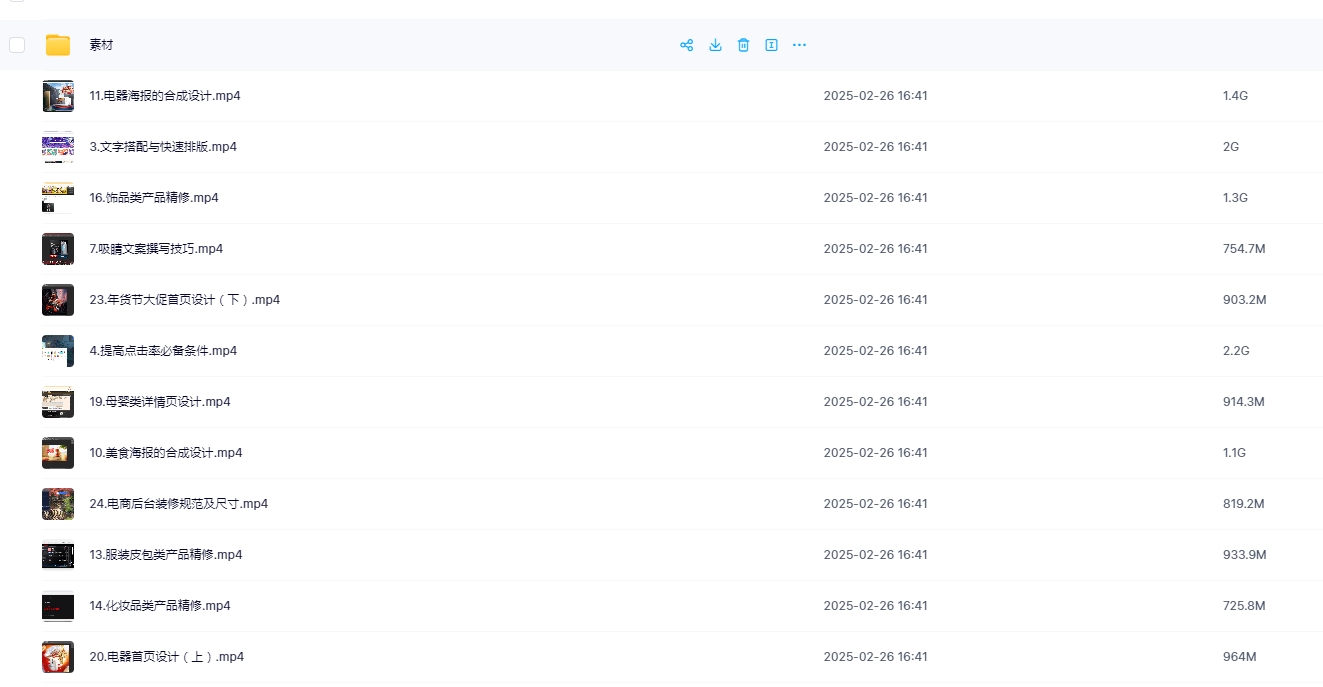Select the 16.饰品类产品精修.mp4 thumbnail
Screen dimensions: 1323x687
(58, 198)
